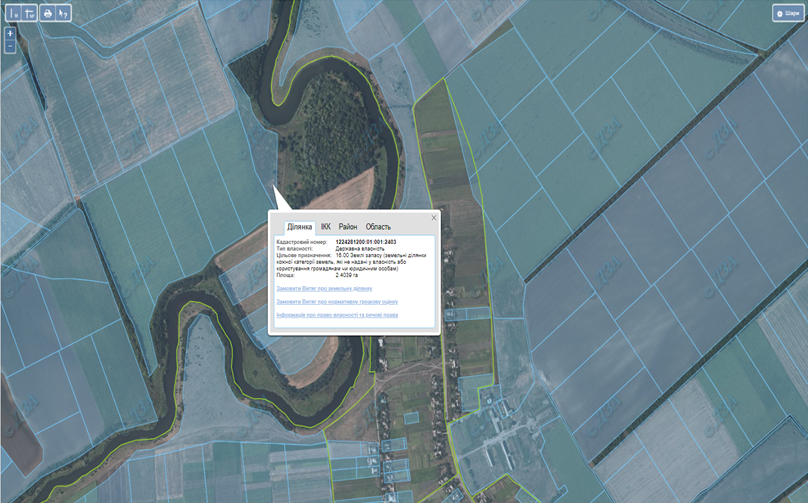
Task: Activate the parcel info pointer tool
Action: click(x=64, y=13)
